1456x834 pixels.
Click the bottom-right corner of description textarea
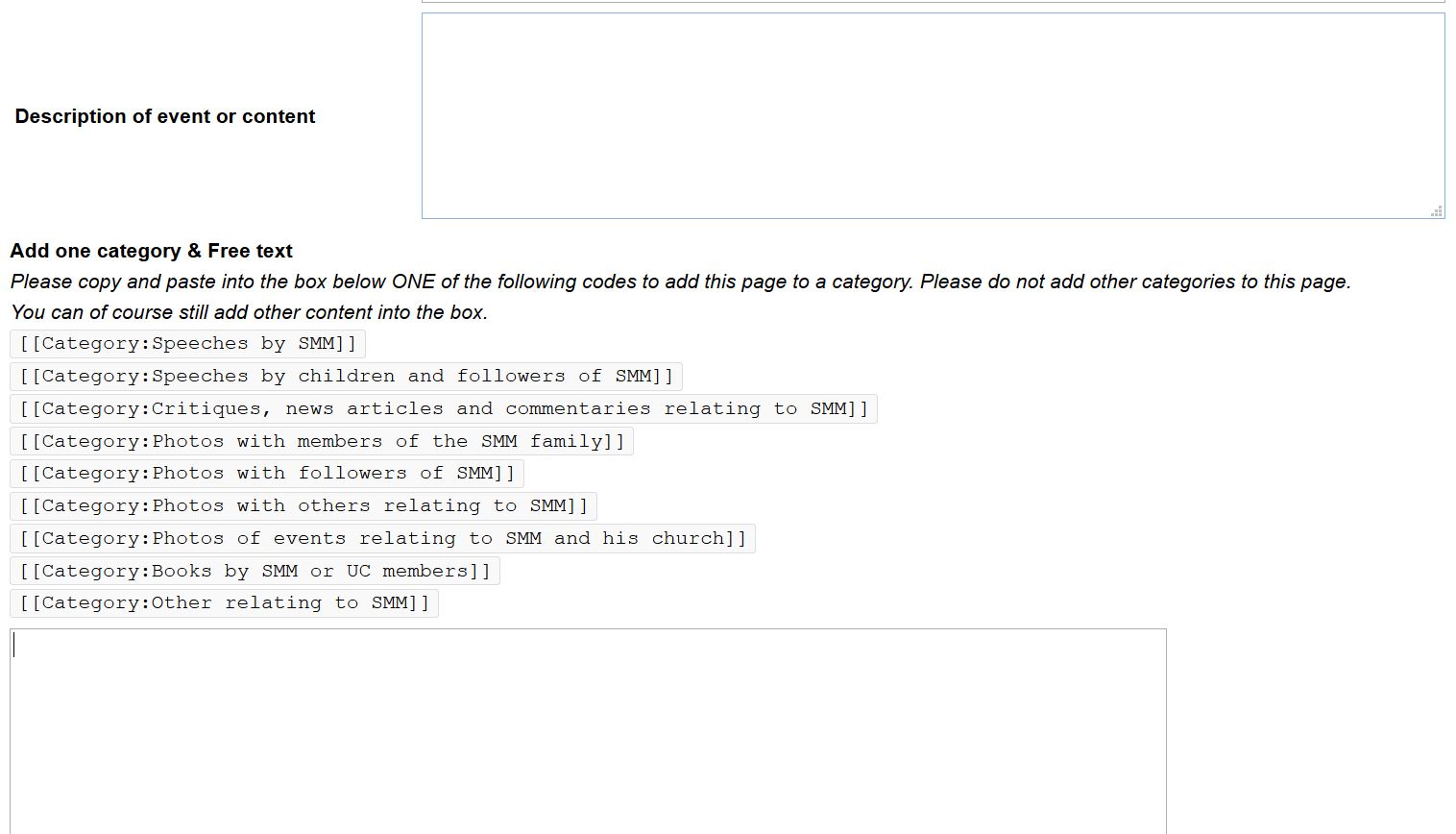click(x=1441, y=215)
